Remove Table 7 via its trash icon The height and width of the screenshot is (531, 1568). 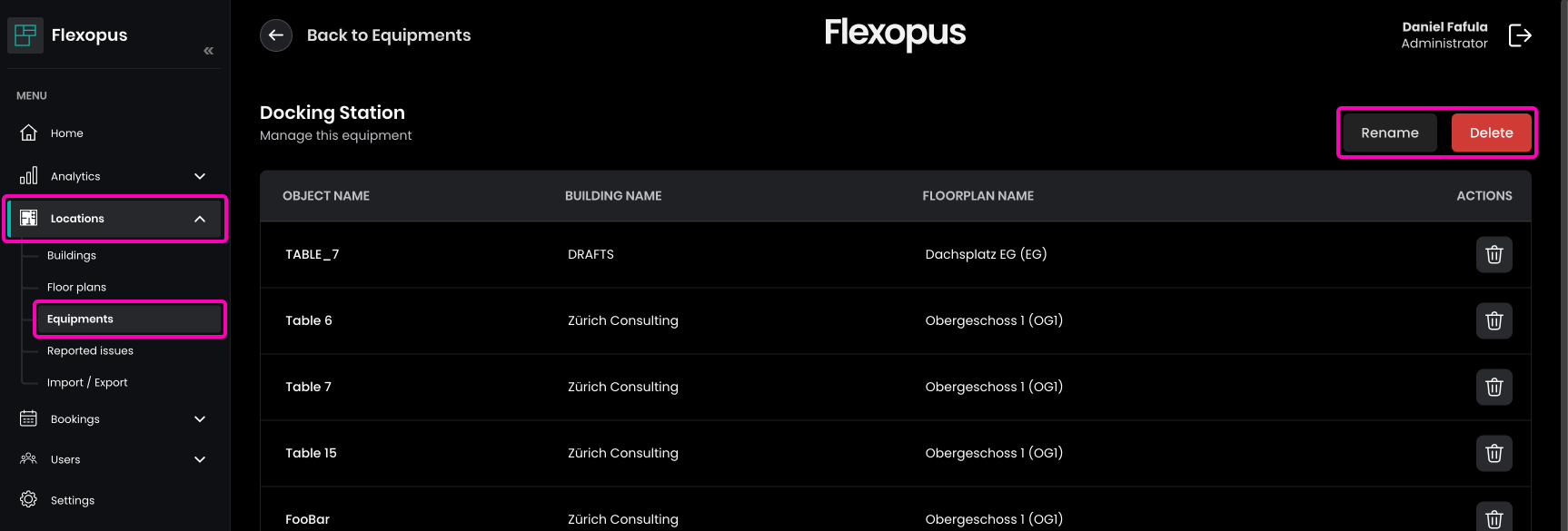(x=1494, y=388)
